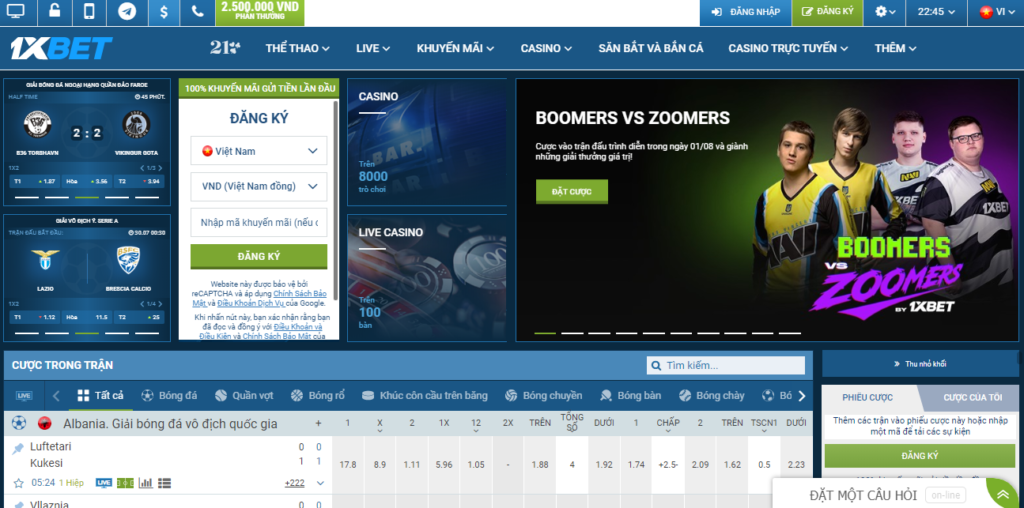Viewport: 1024px width, 508px height.
Task: Click plus icon in Albania league header
Action: point(319,423)
